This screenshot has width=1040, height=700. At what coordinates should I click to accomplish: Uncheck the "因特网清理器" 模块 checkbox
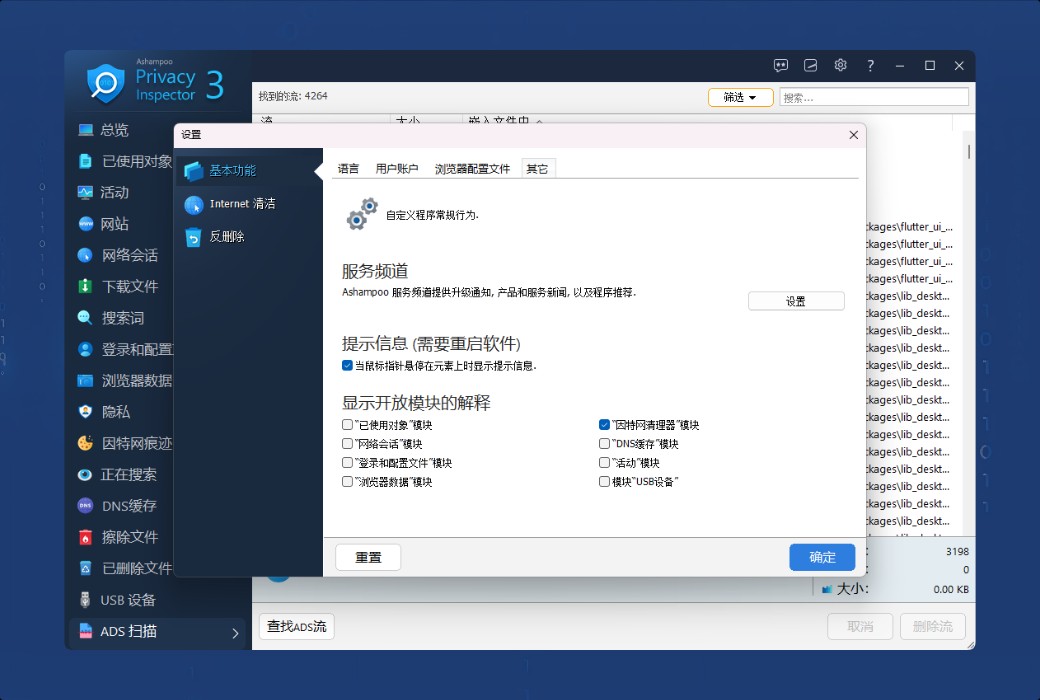(x=604, y=425)
